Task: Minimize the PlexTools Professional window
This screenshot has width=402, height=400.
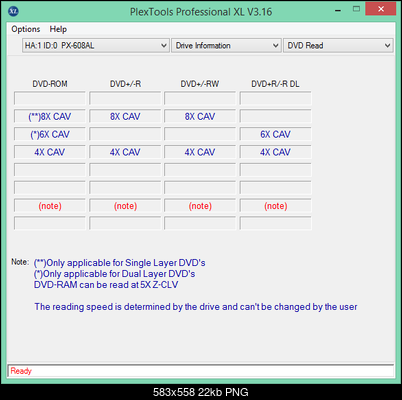Action: point(338,10)
